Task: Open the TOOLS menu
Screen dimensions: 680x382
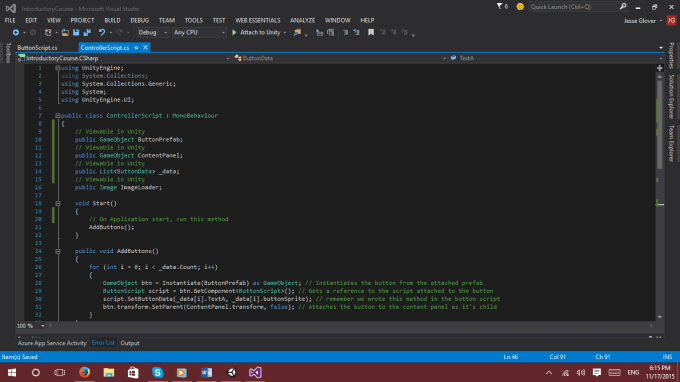Action: click(x=193, y=20)
